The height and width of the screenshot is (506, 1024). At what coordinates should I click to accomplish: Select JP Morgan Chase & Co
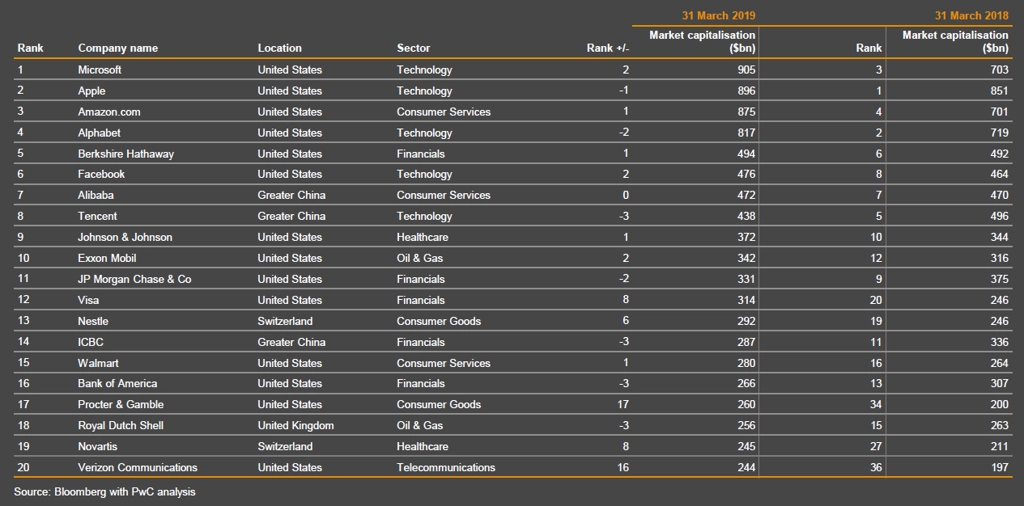pyautogui.click(x=135, y=279)
